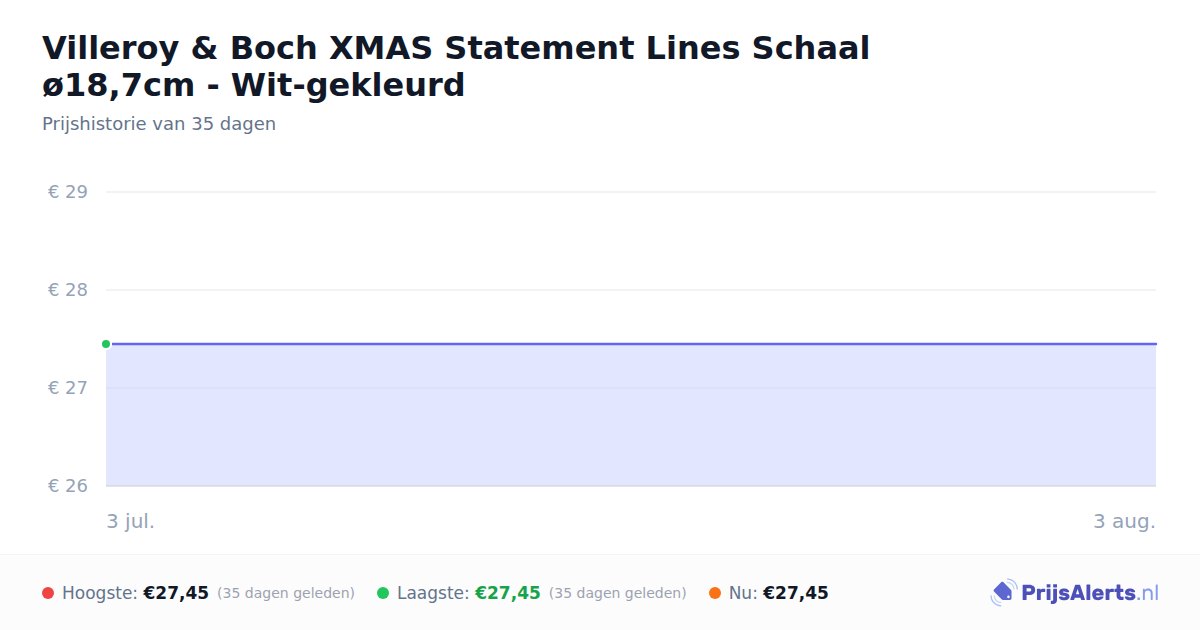Click the orange Nu indicator dot
The image size is (1200, 630).
point(715,593)
